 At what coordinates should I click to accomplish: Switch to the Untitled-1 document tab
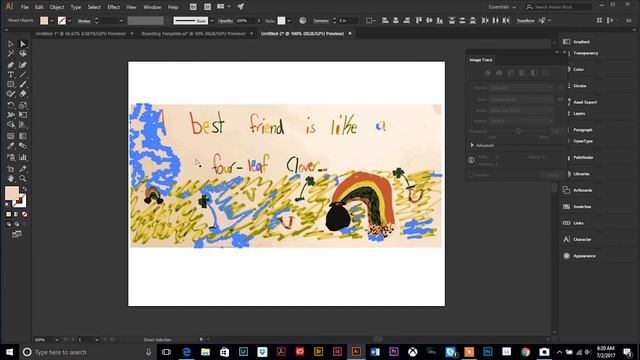click(x=80, y=33)
